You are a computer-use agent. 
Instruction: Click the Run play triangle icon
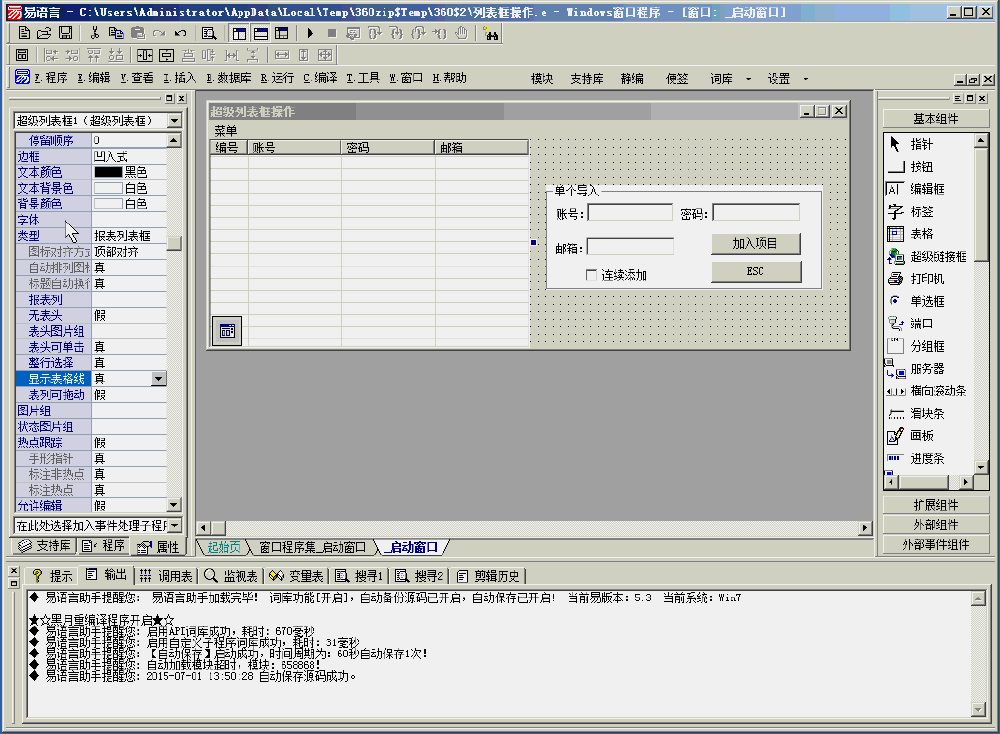click(x=310, y=33)
